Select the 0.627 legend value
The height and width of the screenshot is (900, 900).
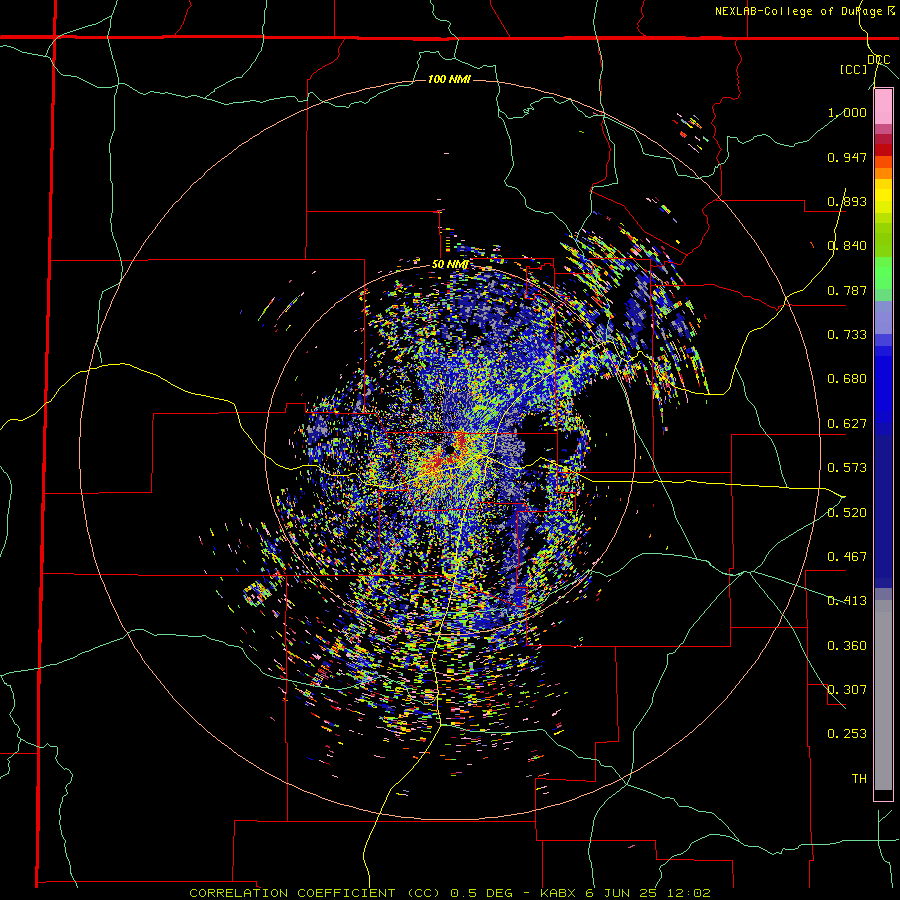pos(847,424)
